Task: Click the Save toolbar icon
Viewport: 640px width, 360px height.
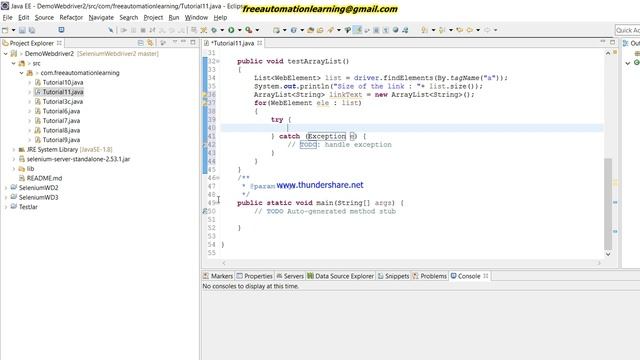Action: coord(22,30)
